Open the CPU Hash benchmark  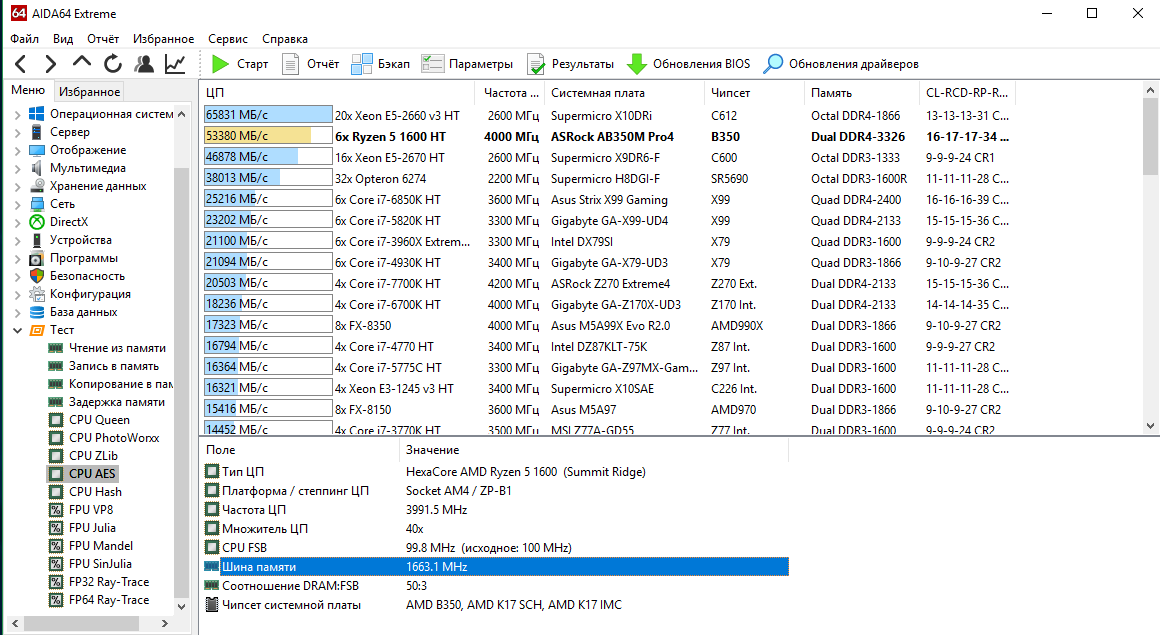pos(95,491)
